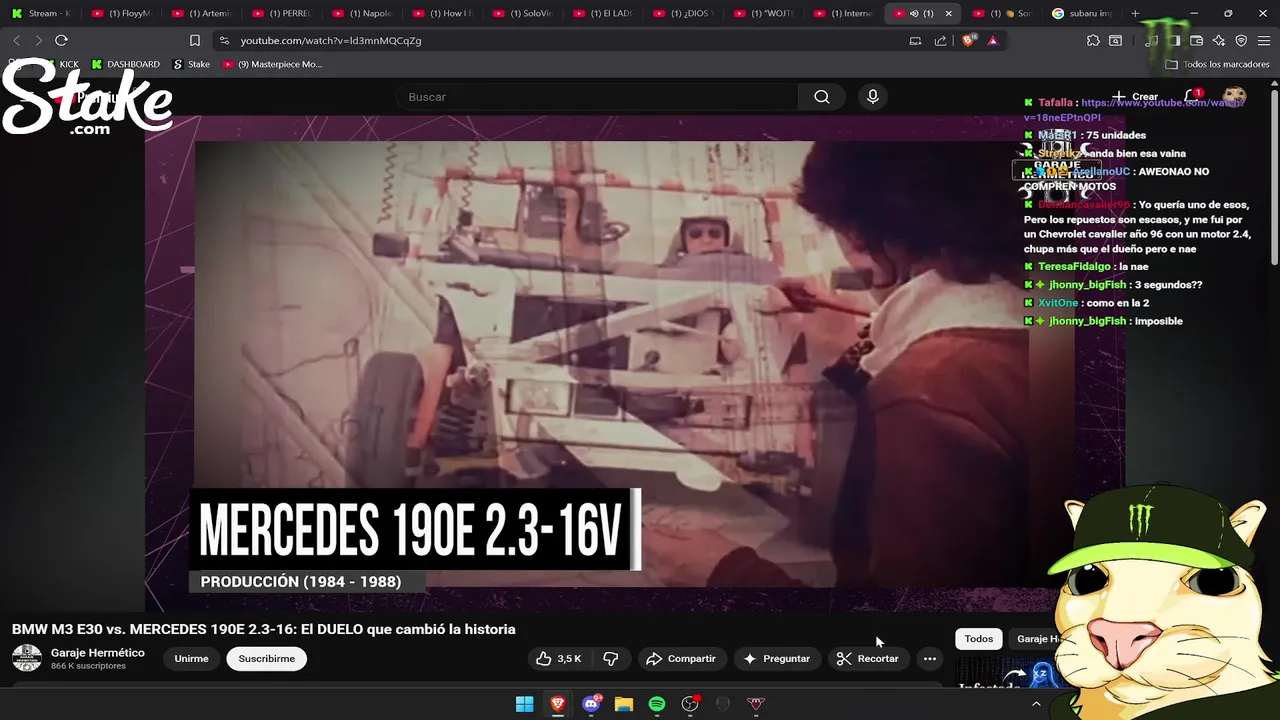Switch to the SoloVi tab
This screenshot has width=1280, height=720.
(523, 13)
